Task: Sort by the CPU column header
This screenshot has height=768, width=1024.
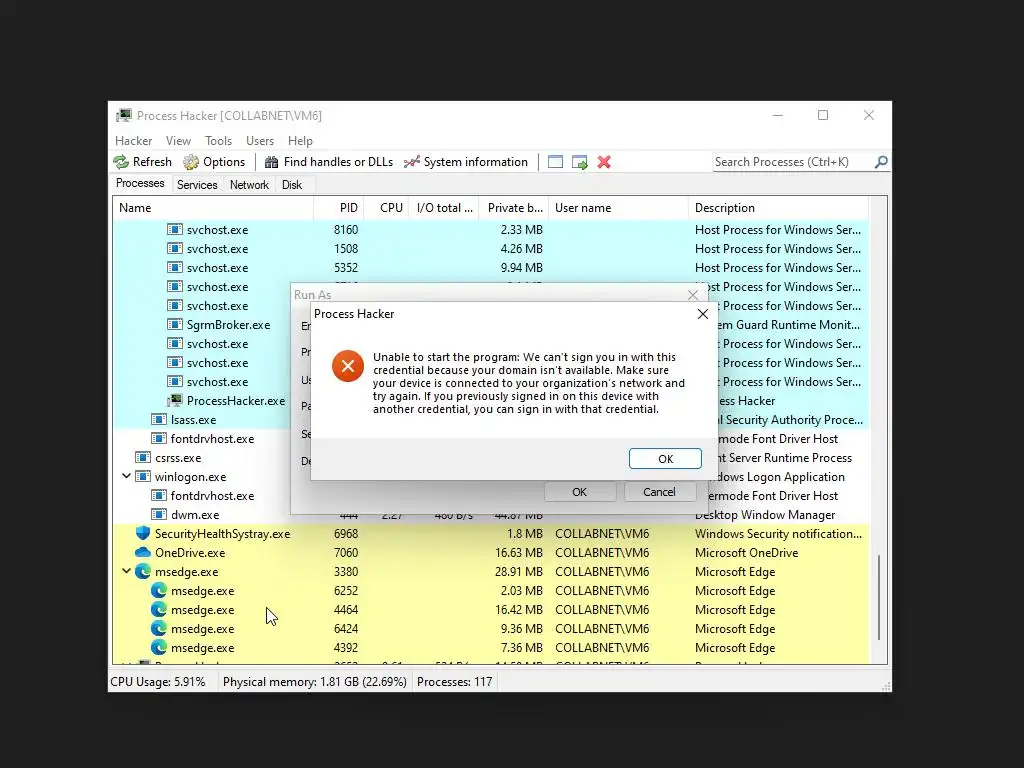Action: (x=387, y=208)
